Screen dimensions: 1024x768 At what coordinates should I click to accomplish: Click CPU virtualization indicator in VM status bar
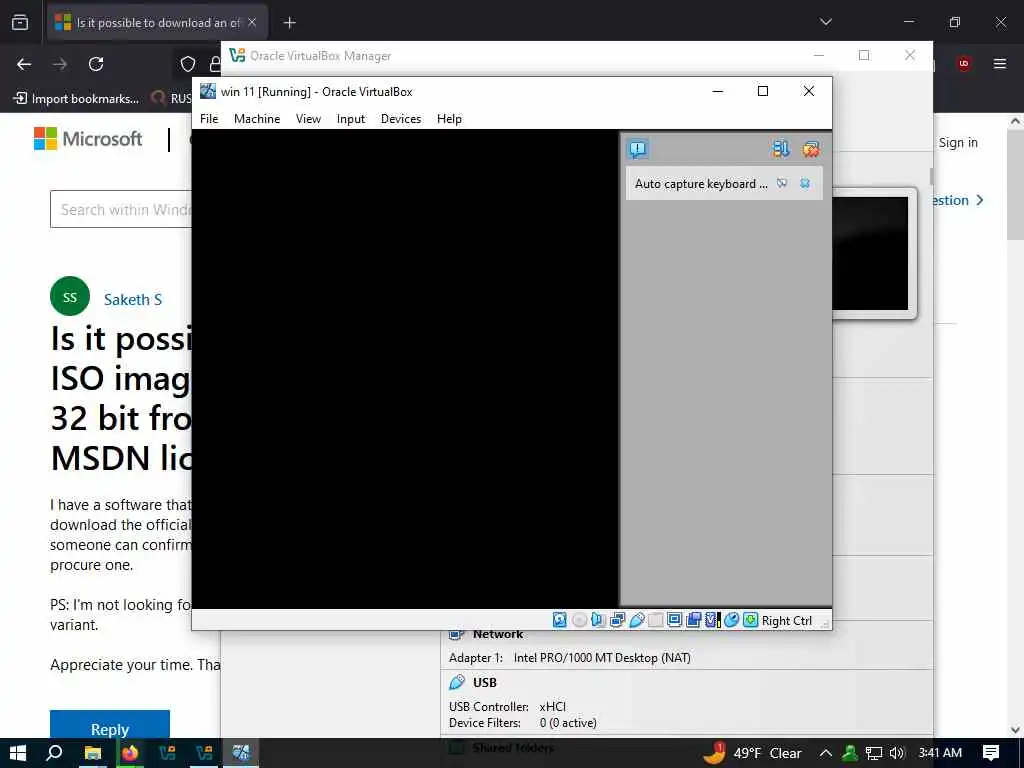coord(712,620)
